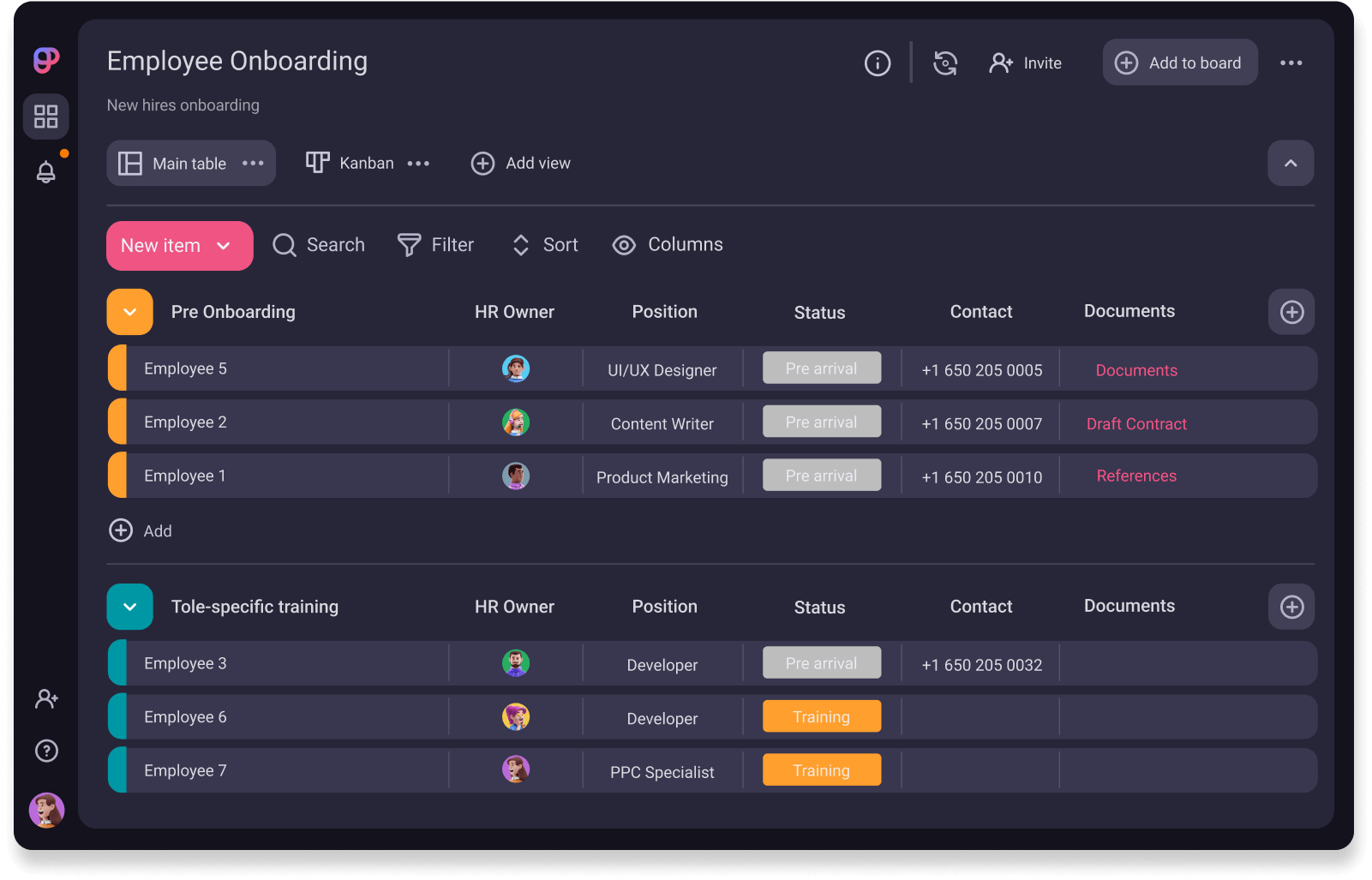Click the activity/sync icon near Invite
This screenshot has height=880, width=1372.
click(x=945, y=63)
